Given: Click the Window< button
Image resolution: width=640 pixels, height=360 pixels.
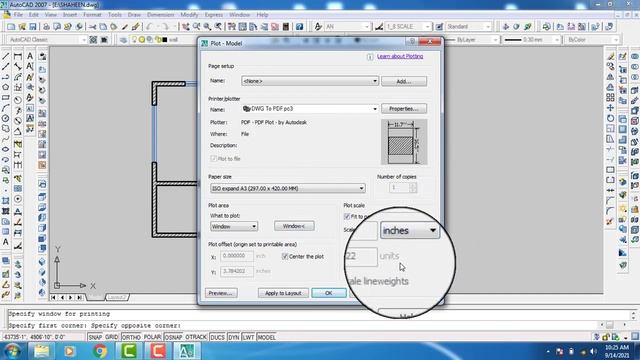Looking at the screenshot, I should 294,226.
